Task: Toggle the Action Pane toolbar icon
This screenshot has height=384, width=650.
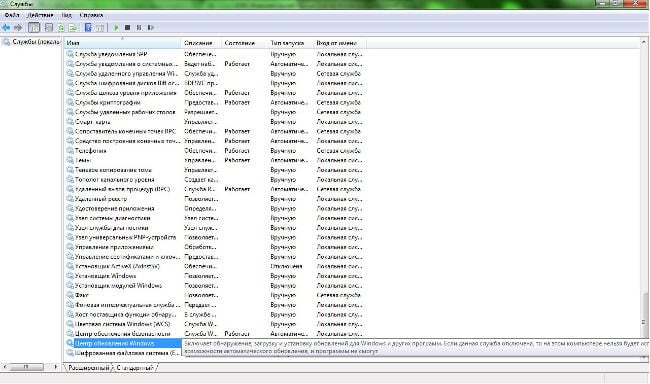Action: 100,28
